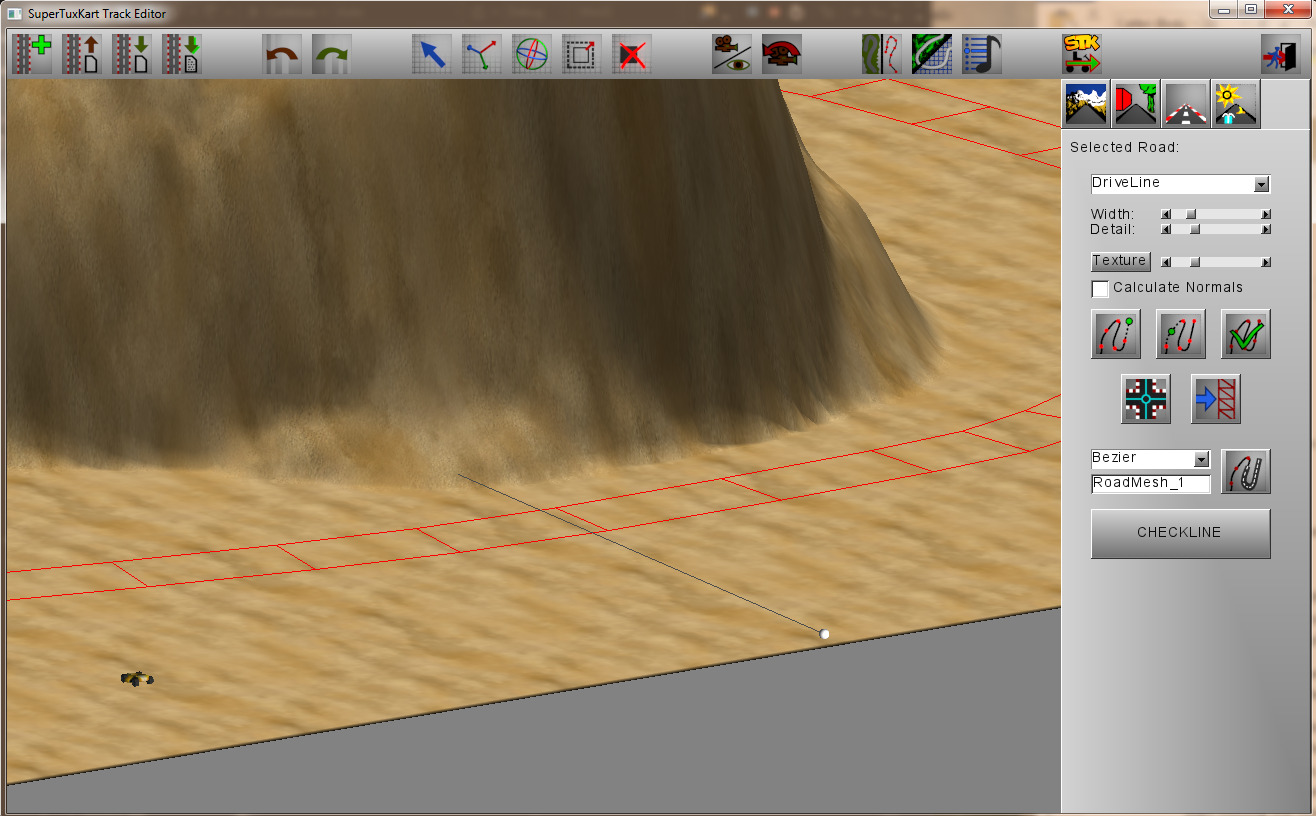Open the DriveLine road dropdown
Viewport: 1316px width, 816px height.
point(1180,184)
